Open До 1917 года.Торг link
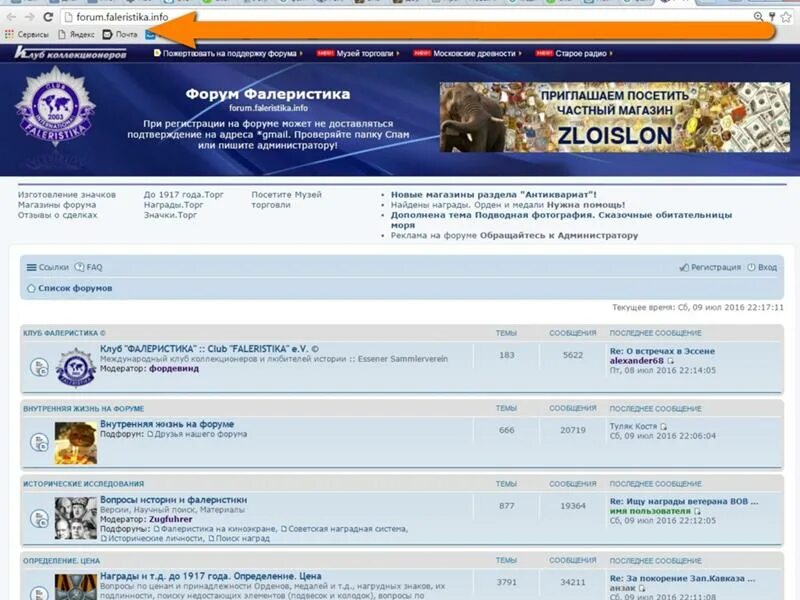The image size is (800, 600). [184, 194]
